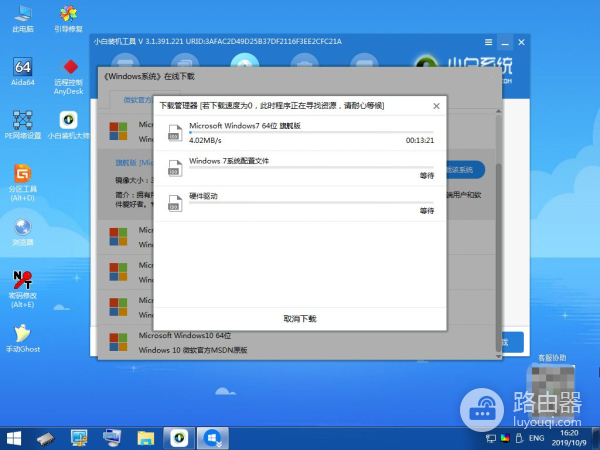Image resolution: width=600 pixels, height=450 pixels.
Task: Click 安装该系统 button behind dialog
Action: pos(465,170)
